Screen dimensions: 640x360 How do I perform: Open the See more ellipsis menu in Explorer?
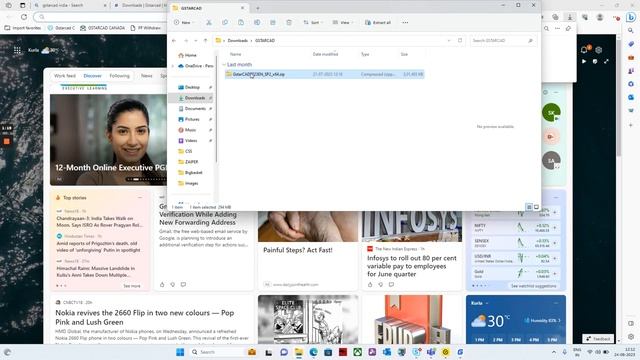pyautogui.click(x=405, y=22)
